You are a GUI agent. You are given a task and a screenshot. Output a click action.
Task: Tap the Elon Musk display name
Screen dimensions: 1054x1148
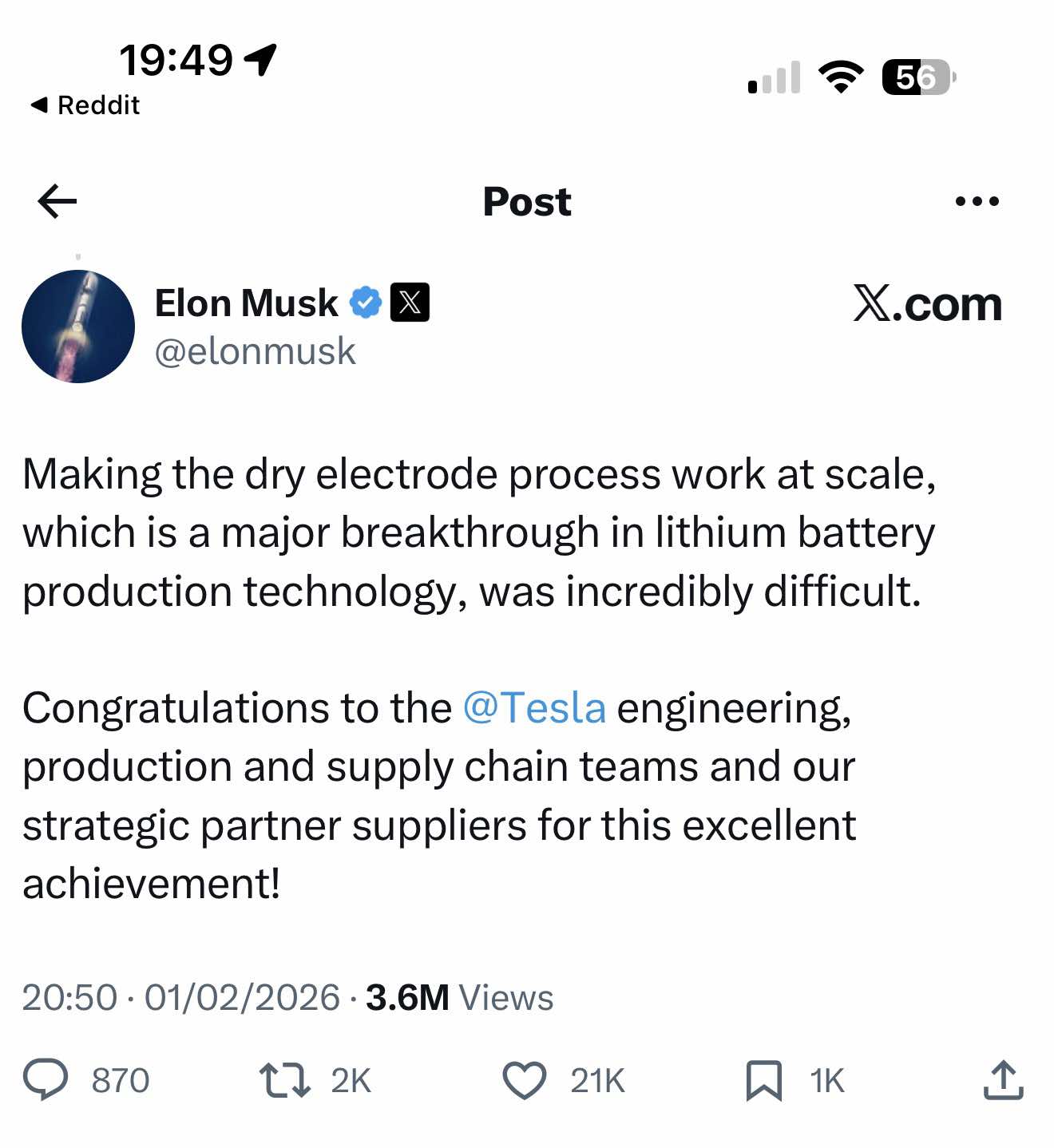tap(246, 303)
